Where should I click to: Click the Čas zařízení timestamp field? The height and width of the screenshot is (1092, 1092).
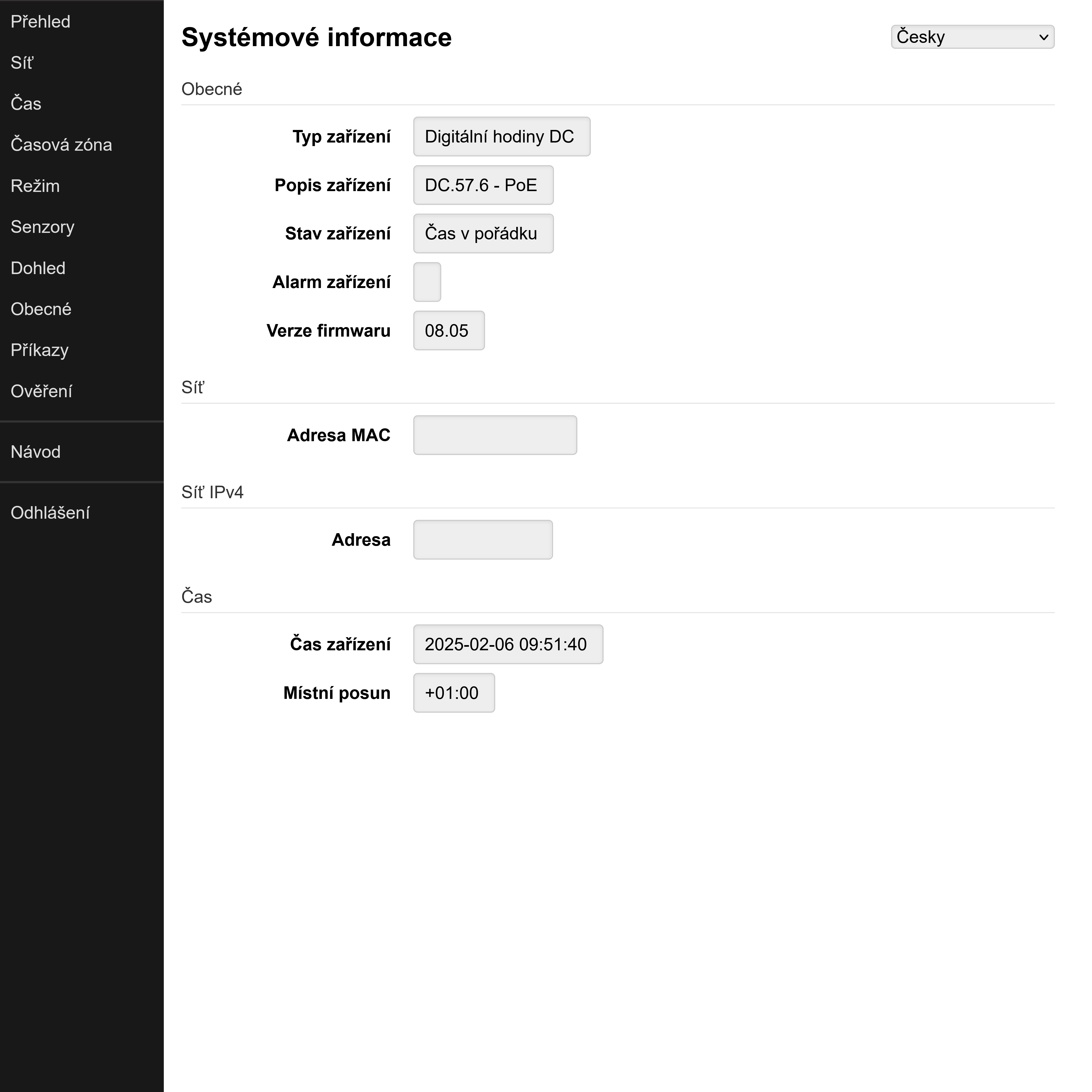pyautogui.click(x=508, y=644)
